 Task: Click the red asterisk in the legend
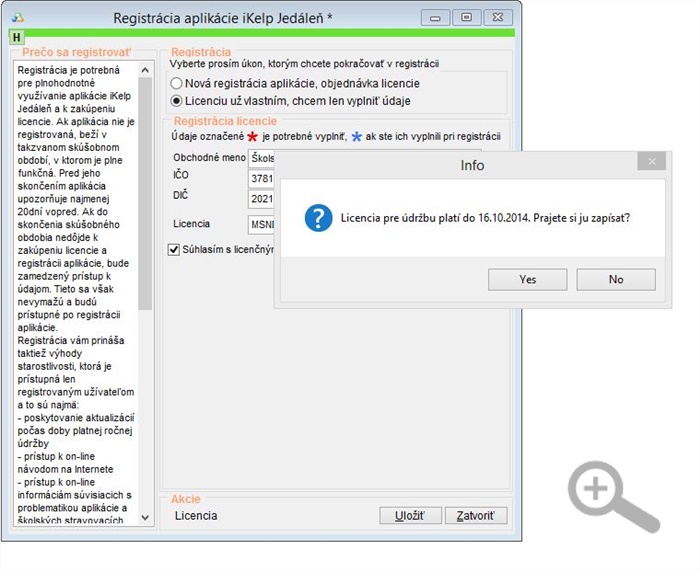point(253,137)
